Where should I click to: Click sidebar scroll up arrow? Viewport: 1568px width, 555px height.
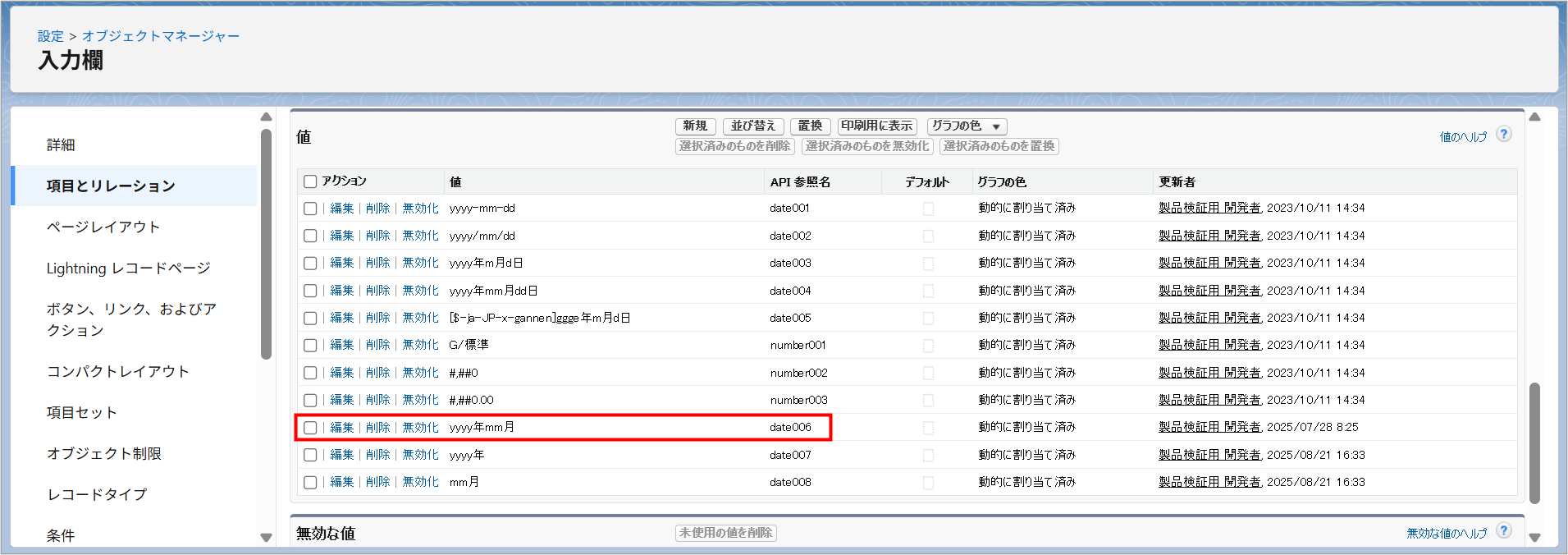(266, 117)
